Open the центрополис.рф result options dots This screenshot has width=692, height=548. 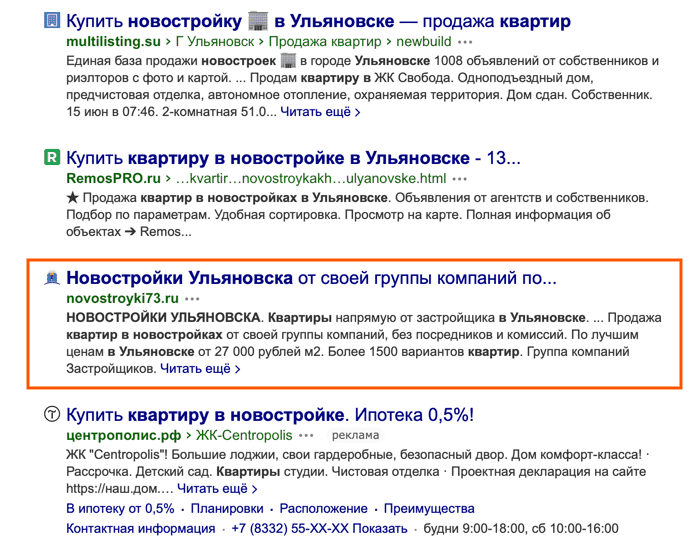[x=306, y=436]
